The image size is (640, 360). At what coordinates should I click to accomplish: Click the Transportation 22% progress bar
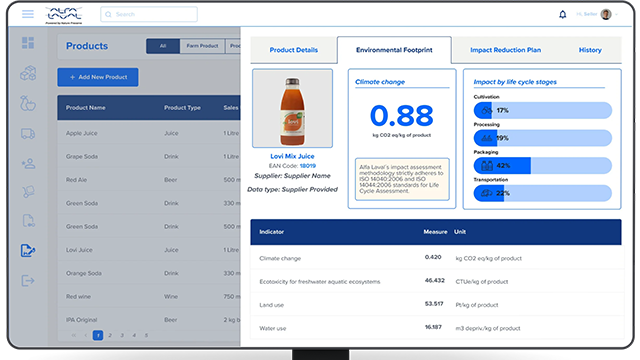point(542,193)
